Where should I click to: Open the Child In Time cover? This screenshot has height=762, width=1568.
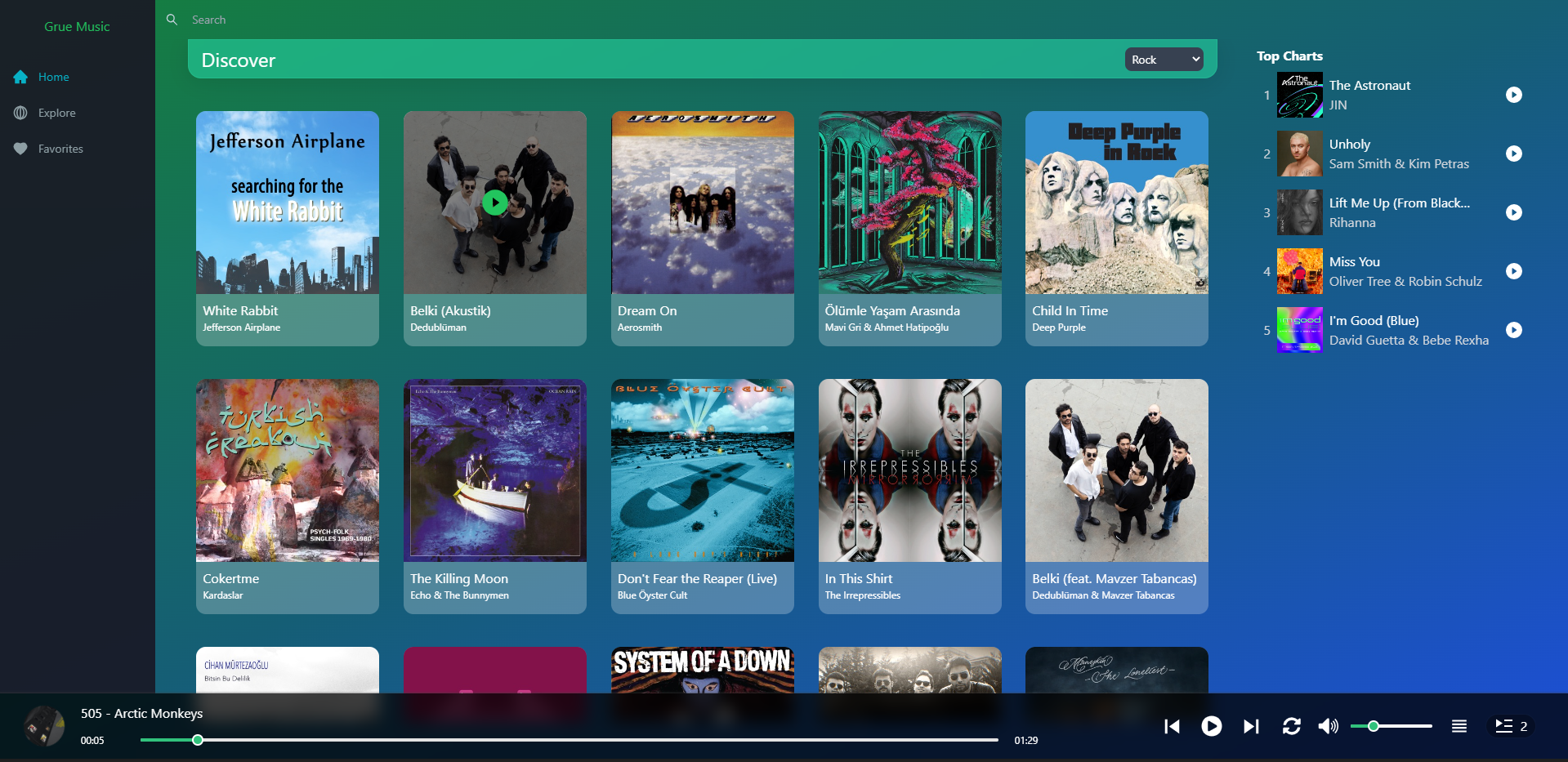(x=1117, y=203)
